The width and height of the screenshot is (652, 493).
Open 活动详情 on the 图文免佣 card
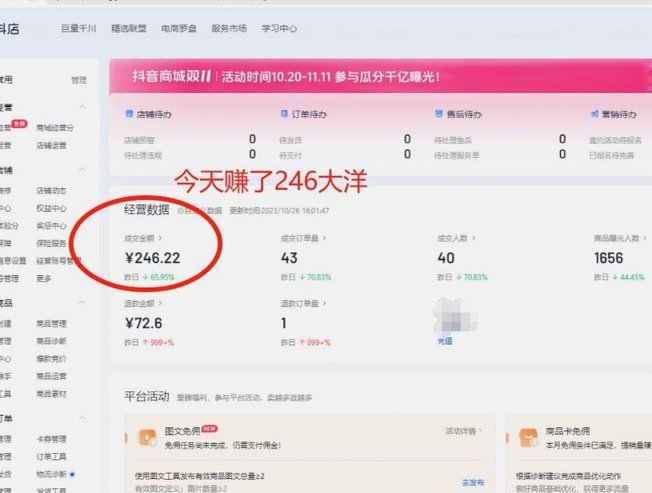464,431
